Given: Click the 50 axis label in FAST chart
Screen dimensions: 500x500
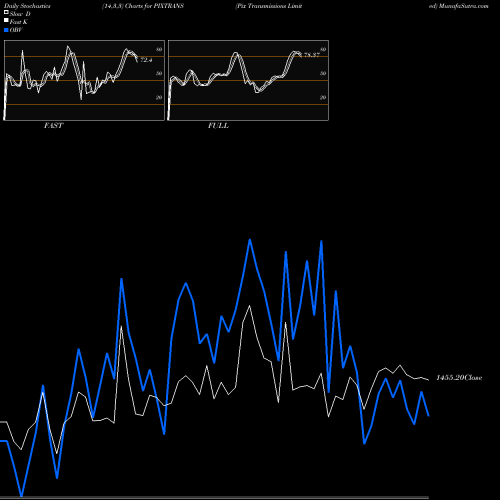Looking at the screenshot, I should tap(159, 73).
